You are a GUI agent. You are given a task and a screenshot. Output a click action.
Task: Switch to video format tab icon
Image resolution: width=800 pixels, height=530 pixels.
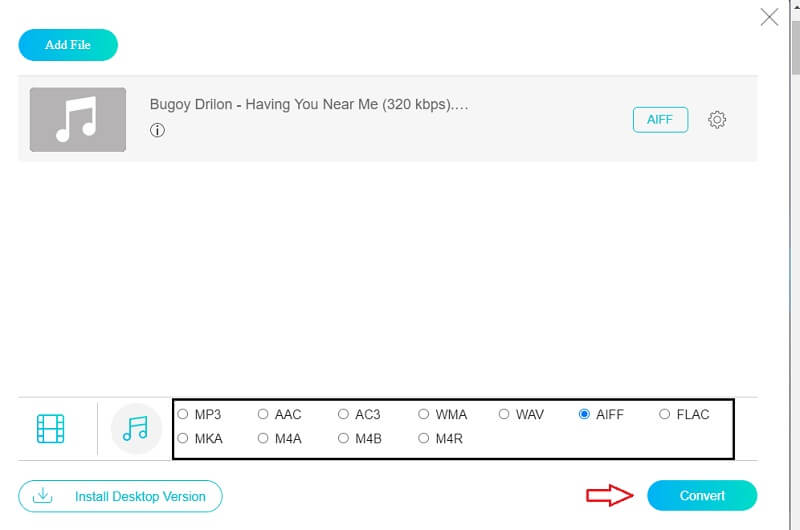[x=50, y=429]
